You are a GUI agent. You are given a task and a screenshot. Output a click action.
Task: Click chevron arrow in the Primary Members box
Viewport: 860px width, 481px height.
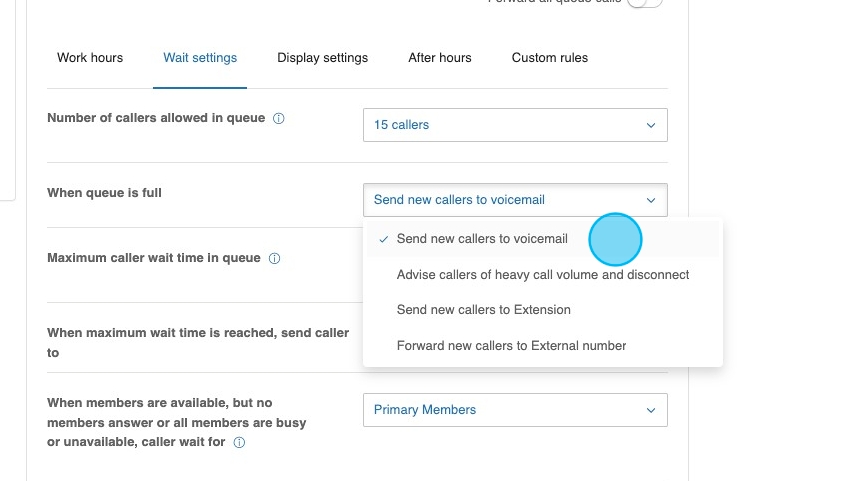coord(650,410)
